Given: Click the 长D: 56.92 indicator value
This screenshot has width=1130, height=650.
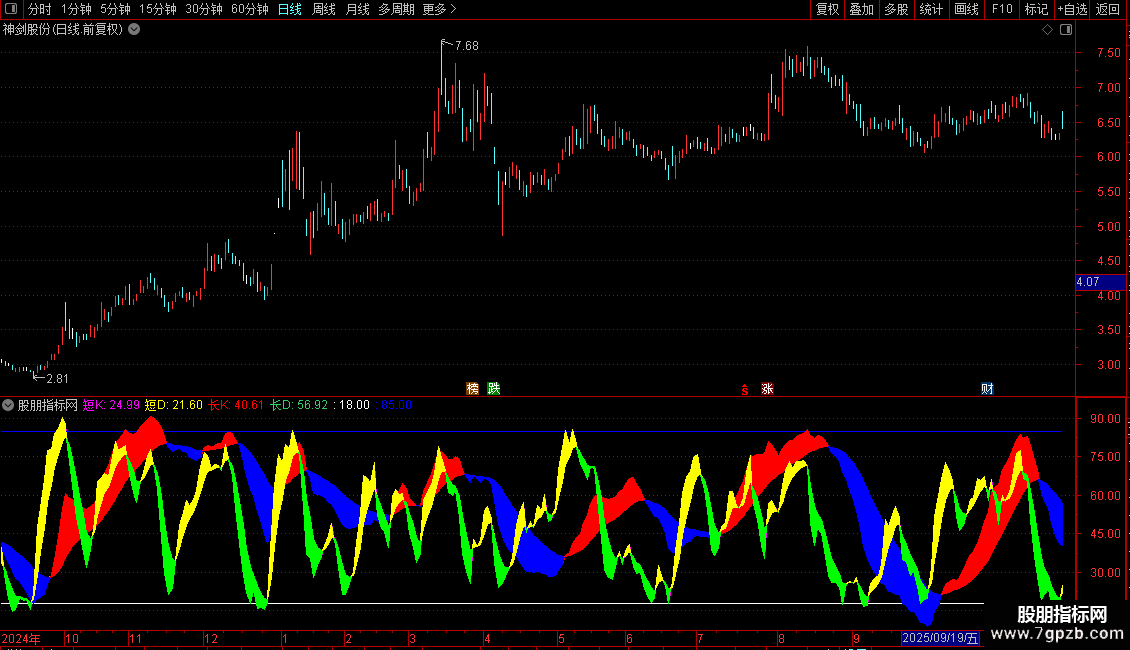Looking at the screenshot, I should click(298, 405).
